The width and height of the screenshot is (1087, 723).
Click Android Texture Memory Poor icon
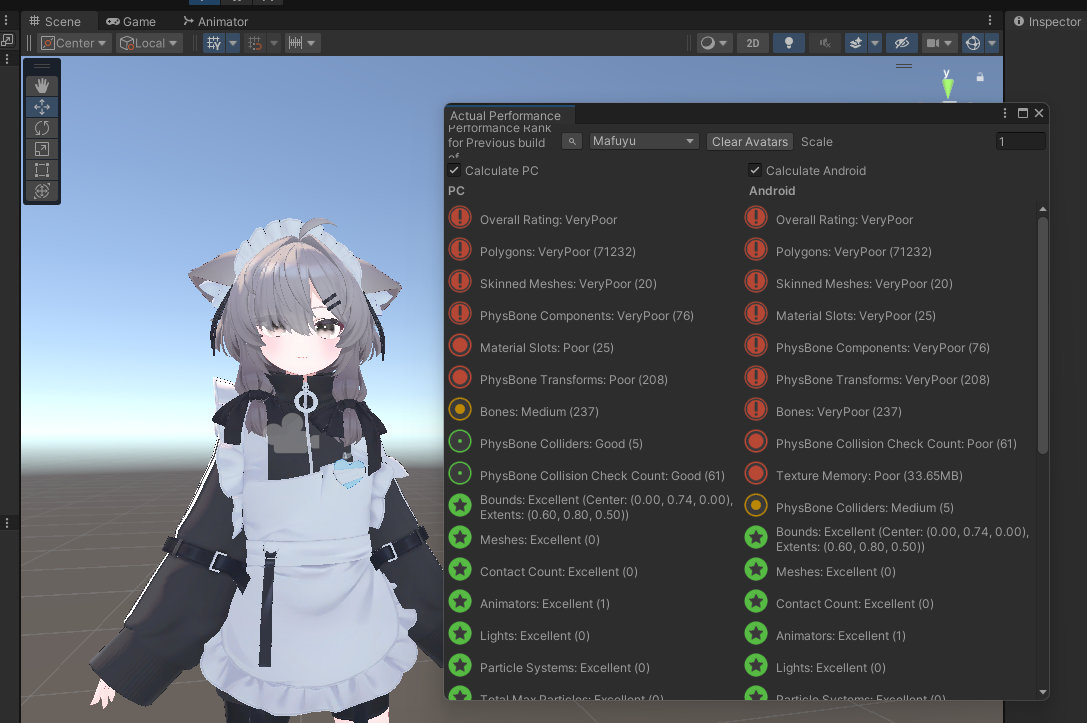pos(756,473)
